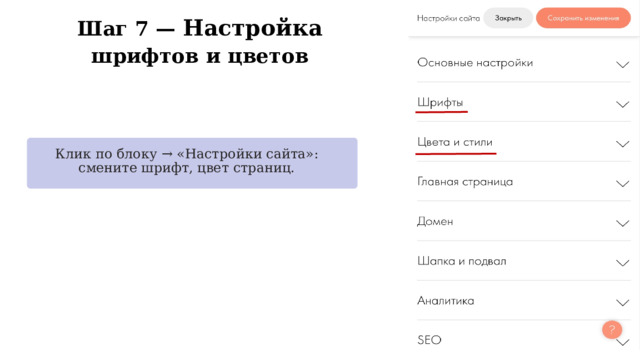Expand chevron next to Основные настройки
Image resolution: width=640 pixels, height=360 pixels.
[622, 64]
